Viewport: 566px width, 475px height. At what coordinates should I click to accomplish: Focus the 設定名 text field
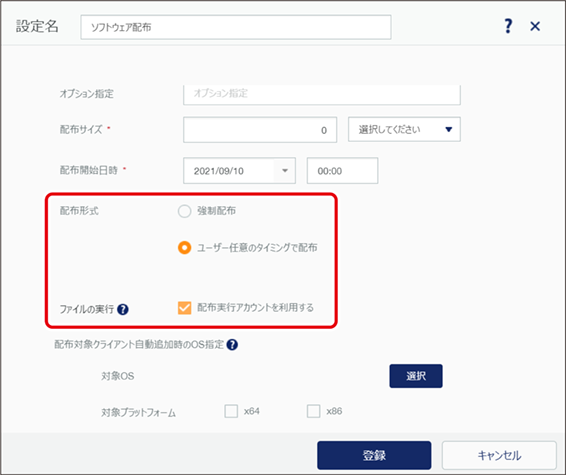point(236,27)
